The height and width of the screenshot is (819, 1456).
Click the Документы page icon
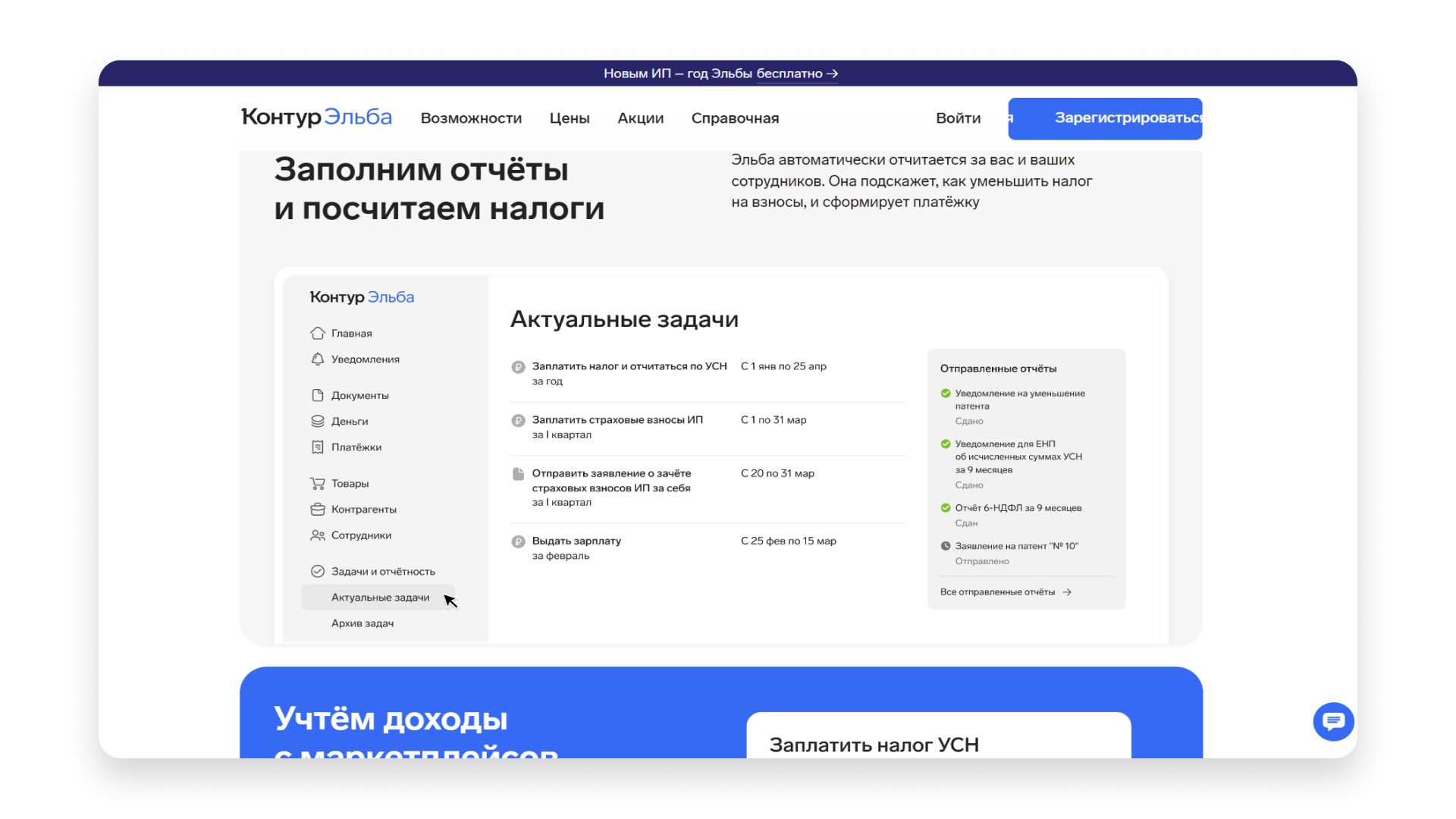pyautogui.click(x=318, y=395)
